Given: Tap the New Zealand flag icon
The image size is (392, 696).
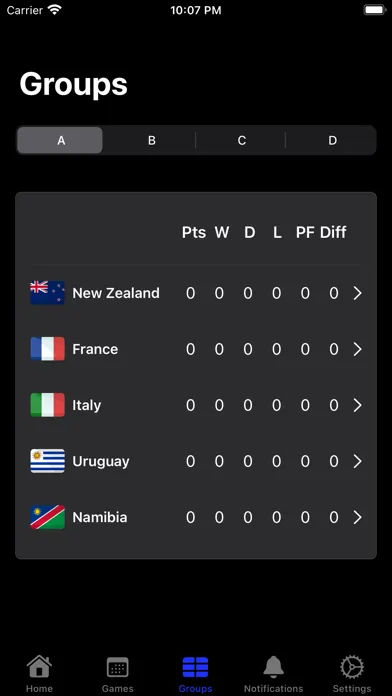Looking at the screenshot, I should (x=48, y=293).
